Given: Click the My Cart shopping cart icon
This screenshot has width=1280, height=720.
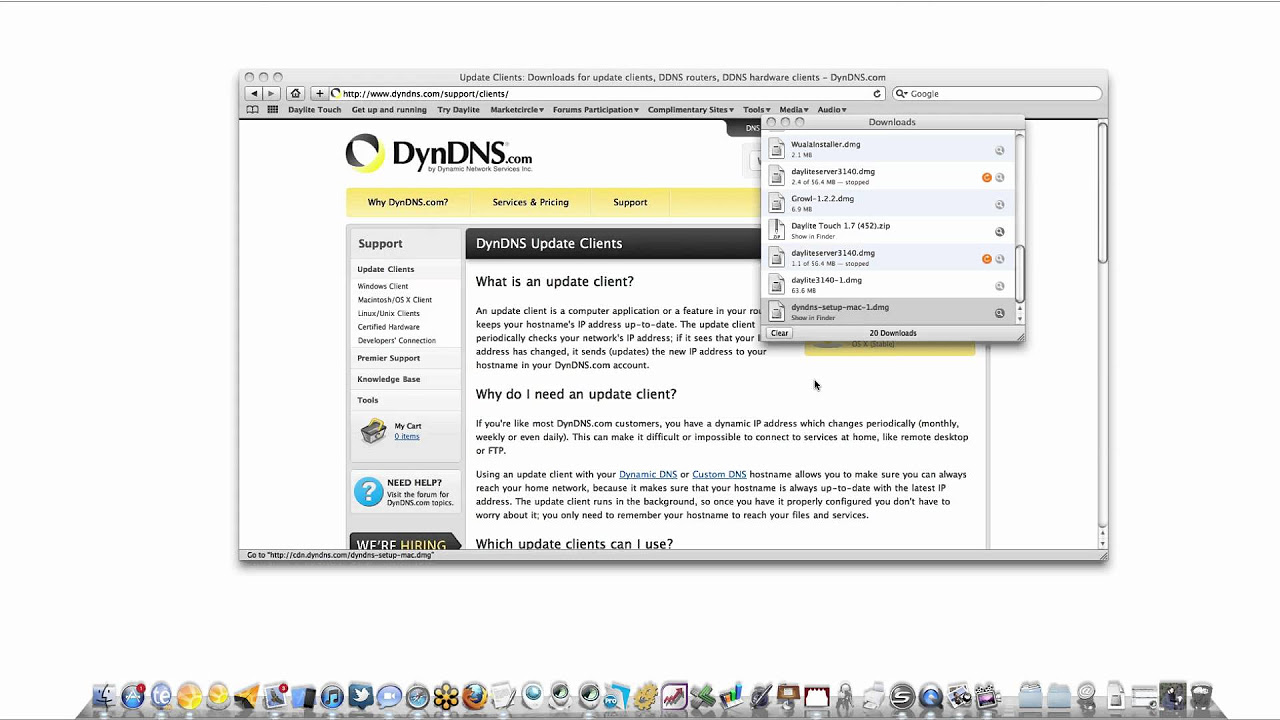Looking at the screenshot, I should point(373,431).
